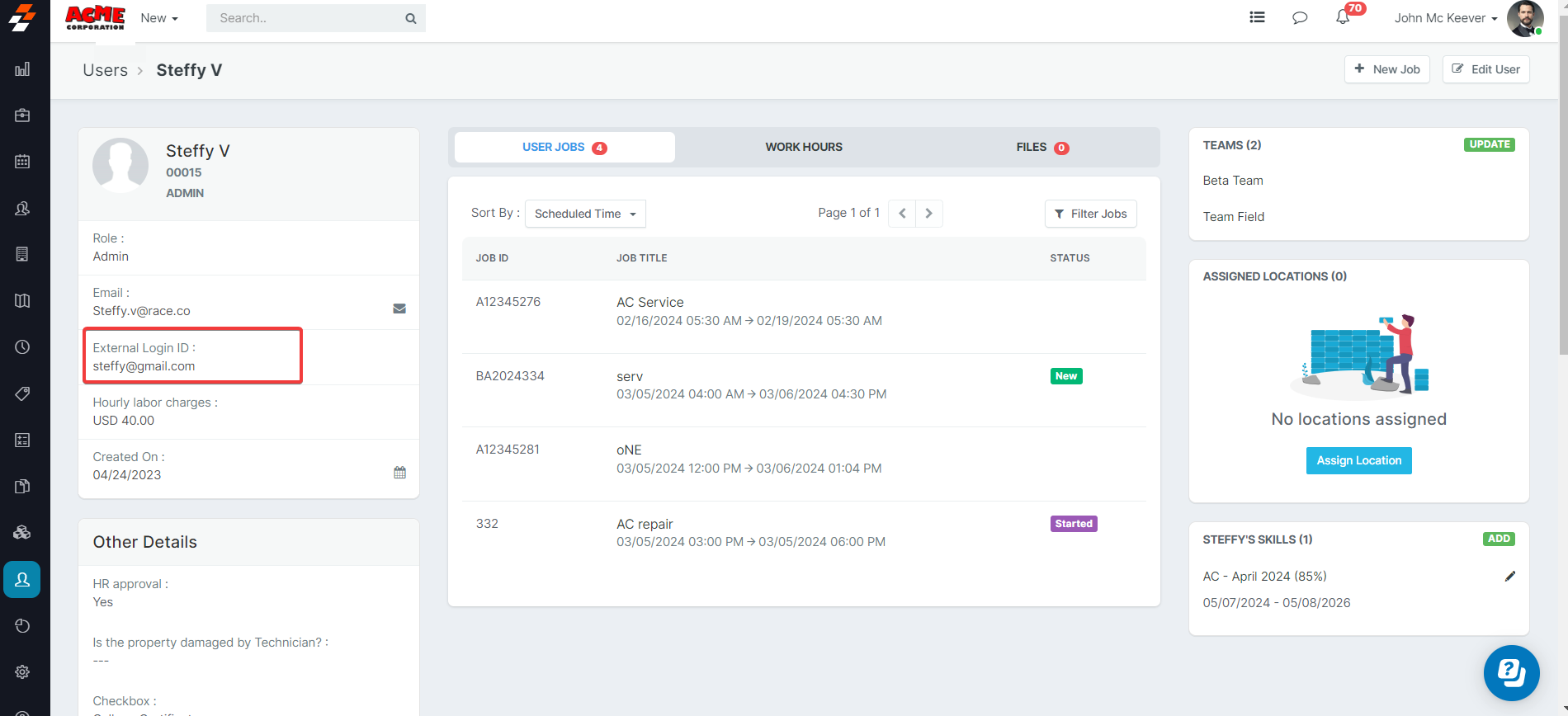This screenshot has height=716, width=1568.
Task: Switch to the Files tab
Action: click(1041, 147)
